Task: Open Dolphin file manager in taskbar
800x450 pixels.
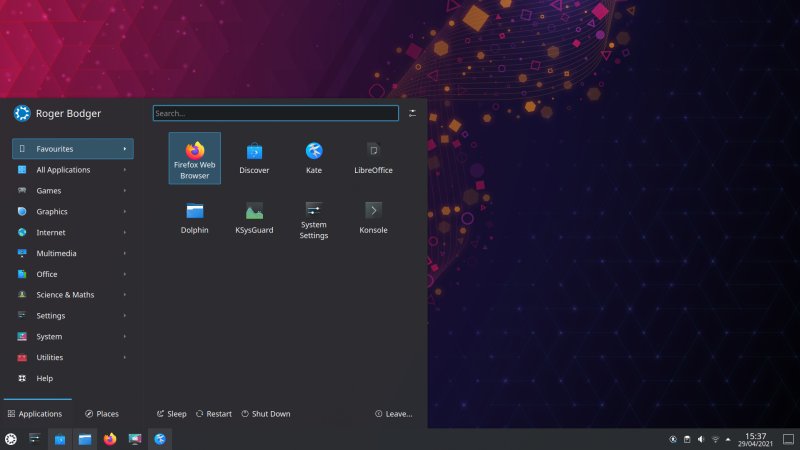Action: [85, 439]
